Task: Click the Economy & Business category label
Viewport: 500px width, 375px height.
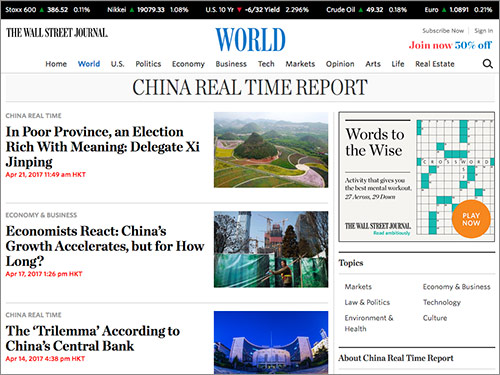Action: point(41,215)
